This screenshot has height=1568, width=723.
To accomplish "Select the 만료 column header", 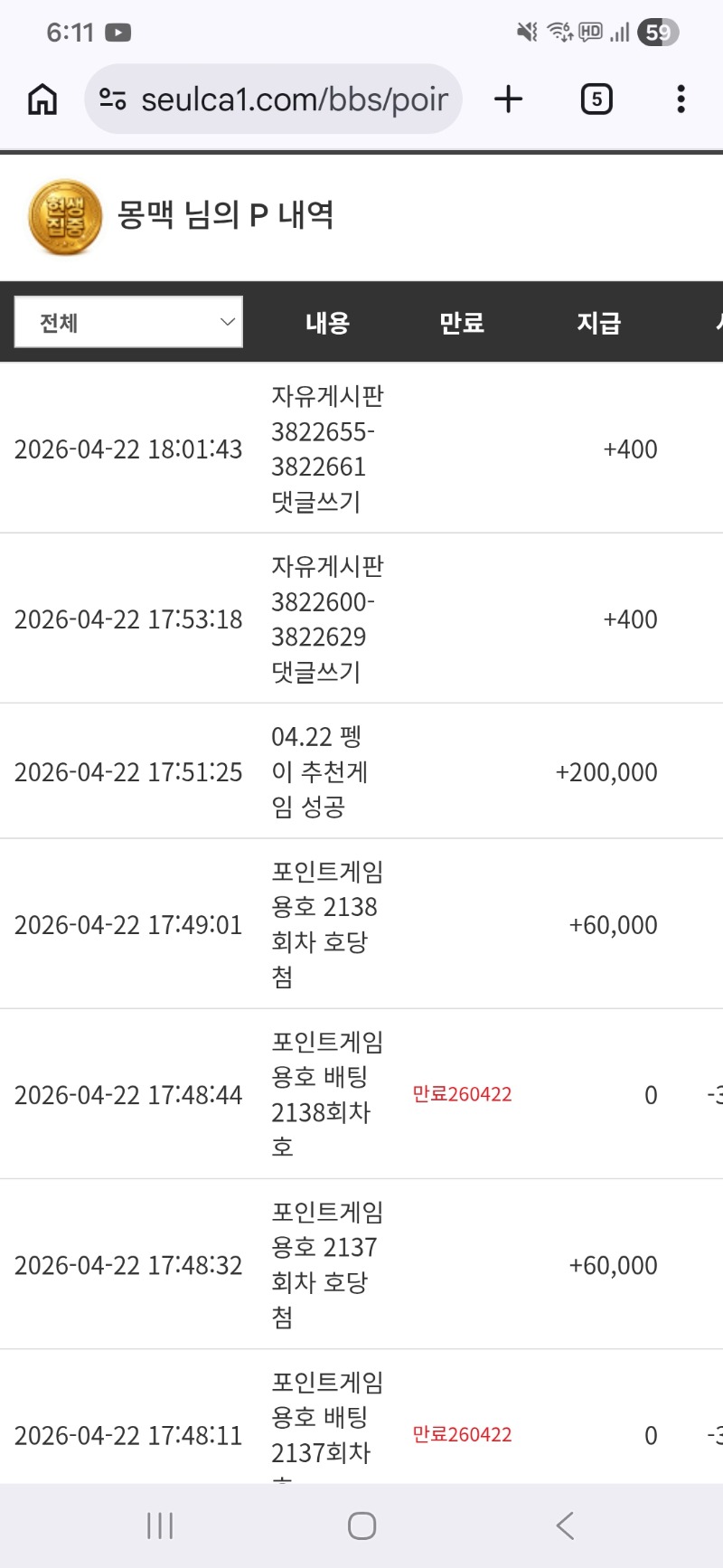I will [462, 323].
